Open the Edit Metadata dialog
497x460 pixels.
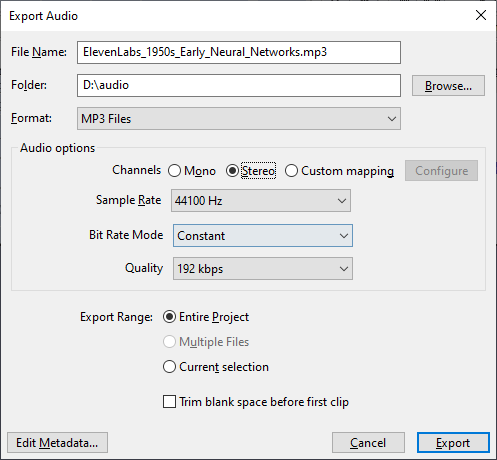coord(57,443)
